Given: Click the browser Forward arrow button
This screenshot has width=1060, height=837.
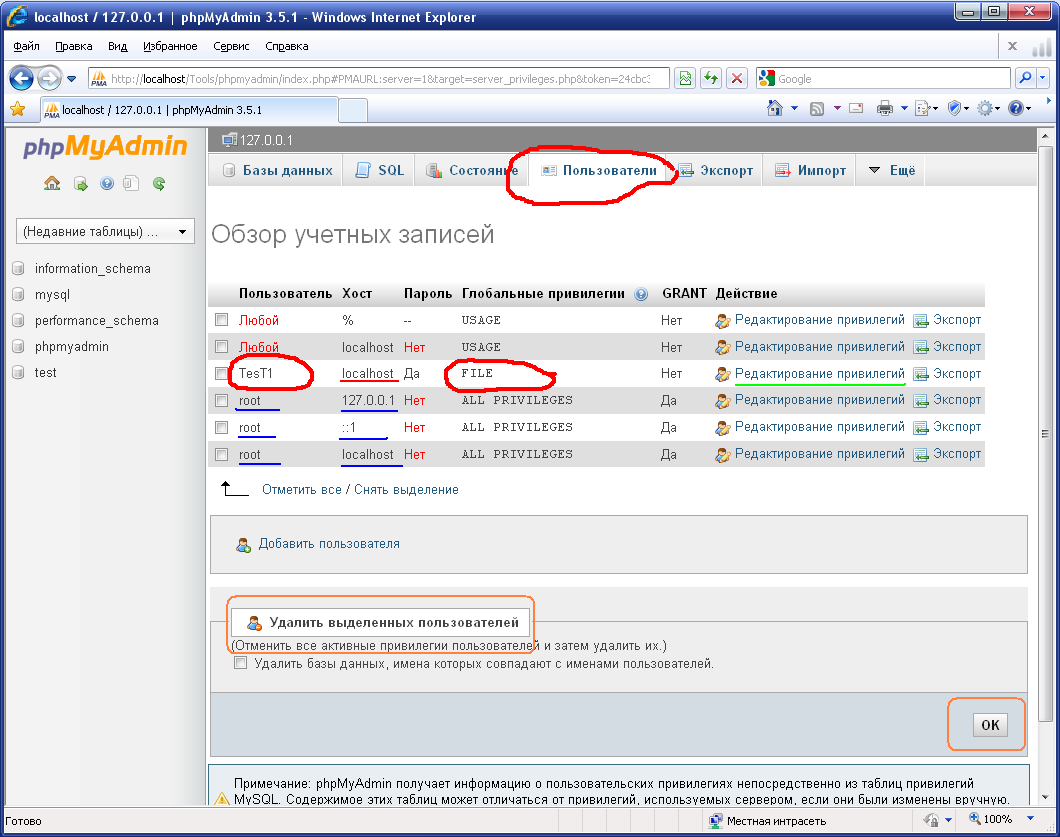Looking at the screenshot, I should pos(49,78).
